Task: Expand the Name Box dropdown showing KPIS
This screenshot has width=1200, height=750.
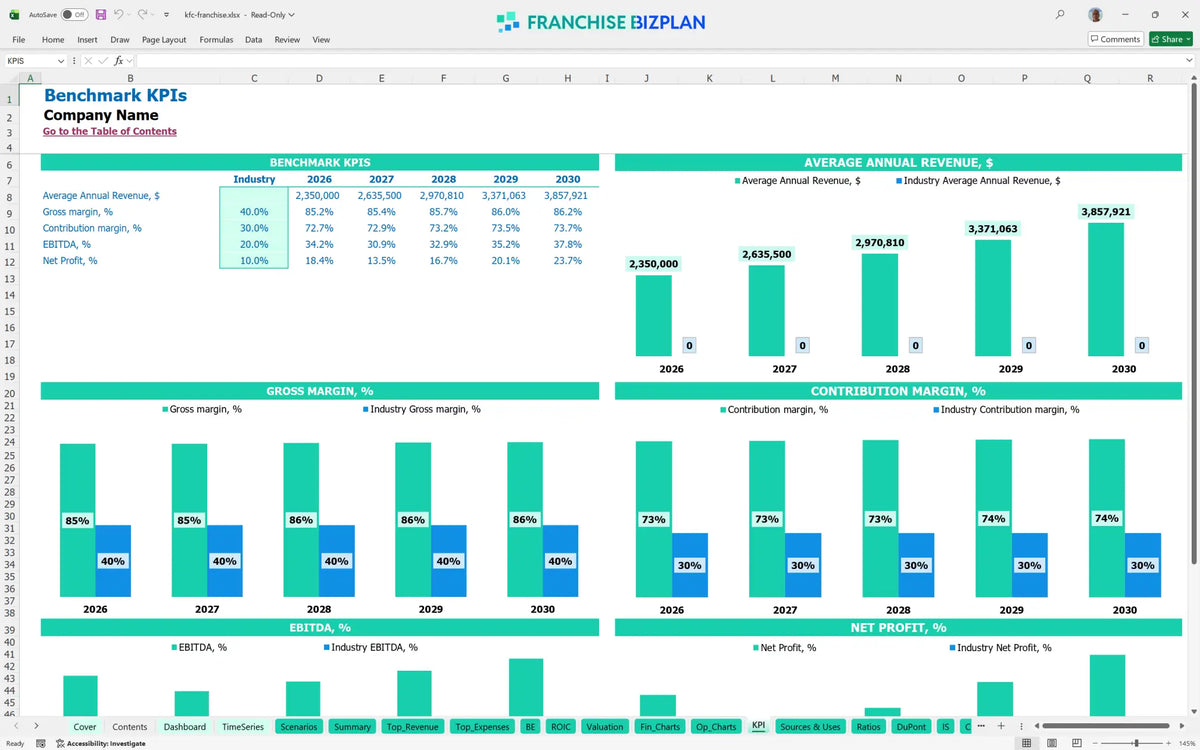Action: tap(61, 61)
